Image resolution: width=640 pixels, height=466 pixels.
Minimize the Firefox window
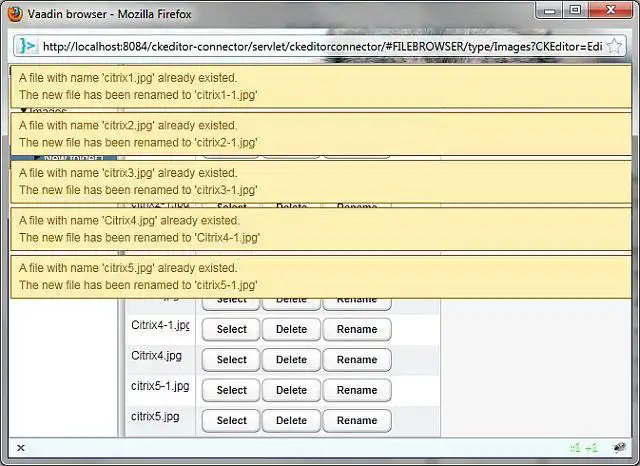pyautogui.click(x=550, y=11)
